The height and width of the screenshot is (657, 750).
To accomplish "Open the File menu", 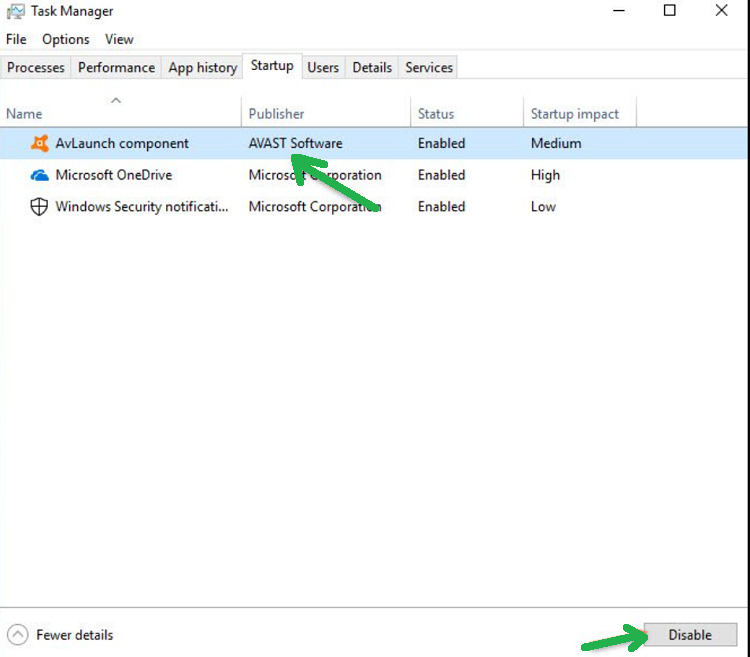I will (x=16, y=39).
